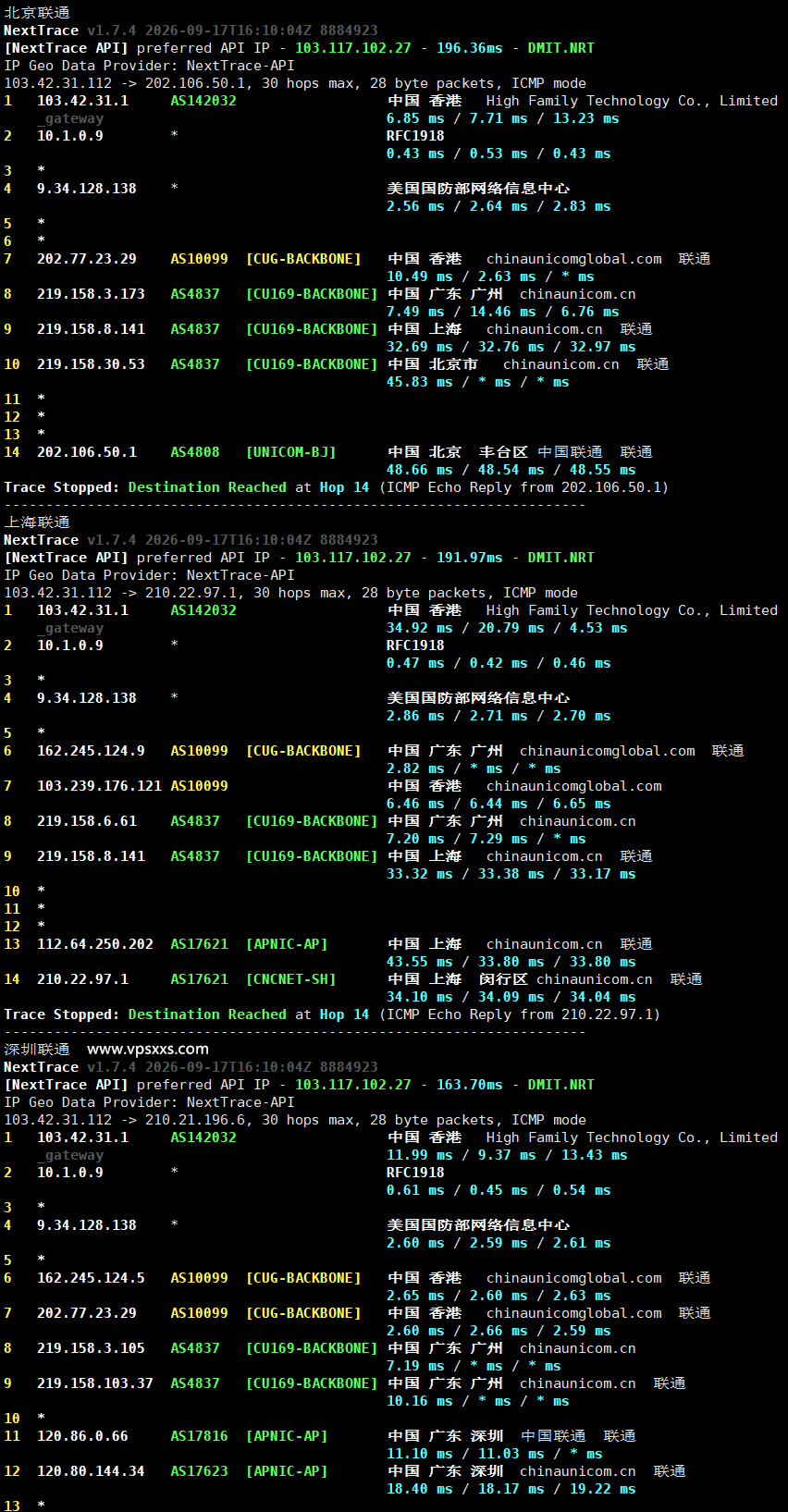The image size is (788, 1512).
Task: Click latency value '45.83 ms'
Action: coord(420,382)
